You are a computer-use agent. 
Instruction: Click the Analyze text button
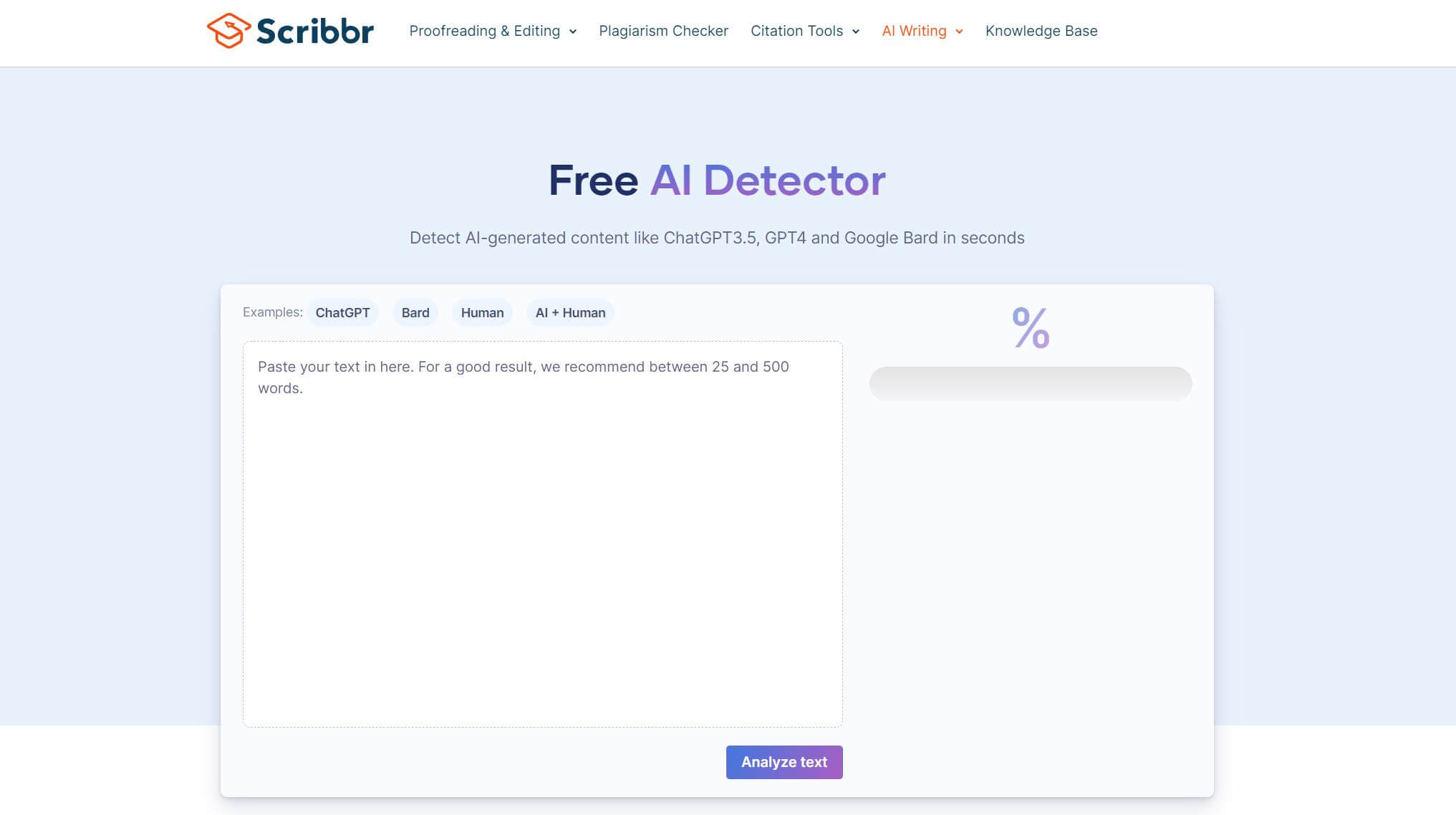(x=784, y=762)
